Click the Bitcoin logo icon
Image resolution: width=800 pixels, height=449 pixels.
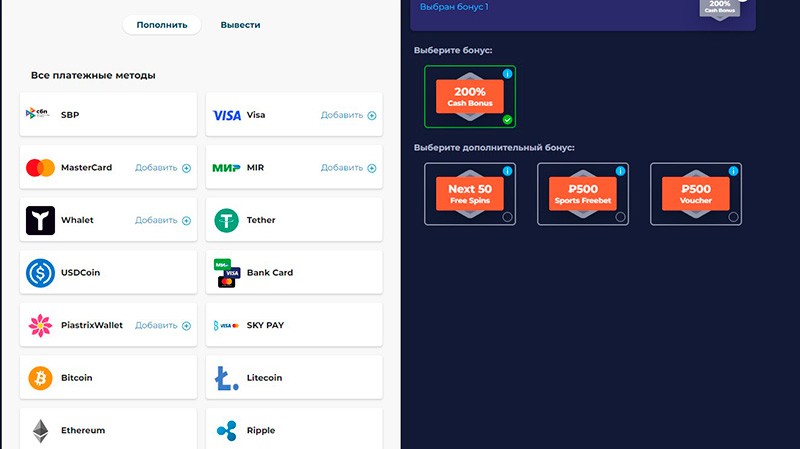point(40,378)
